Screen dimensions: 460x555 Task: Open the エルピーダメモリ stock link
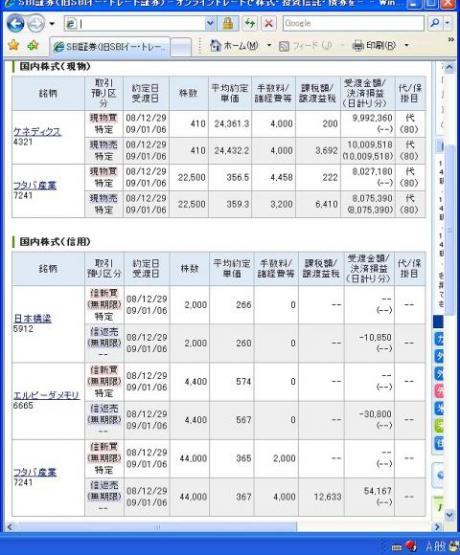coord(46,395)
